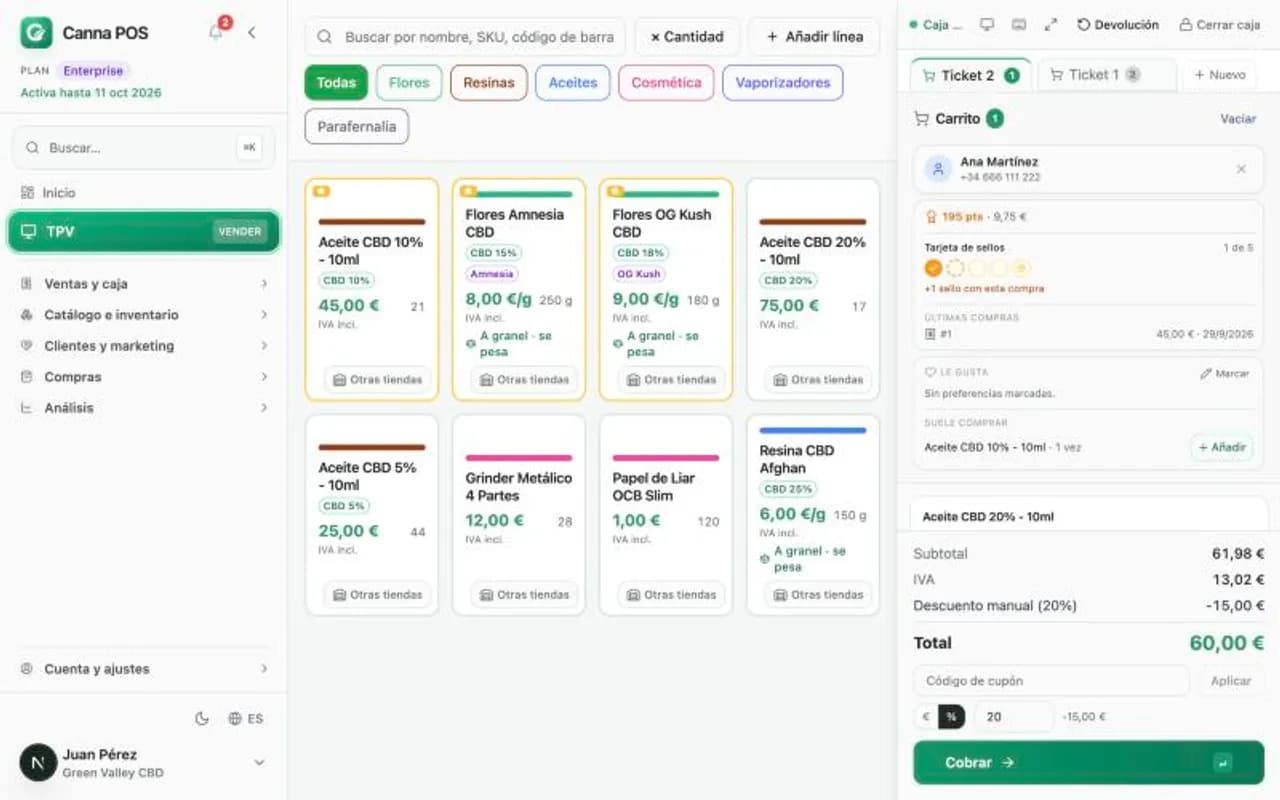
Task: Open the Juan Pérez user menu
Action: (x=144, y=763)
